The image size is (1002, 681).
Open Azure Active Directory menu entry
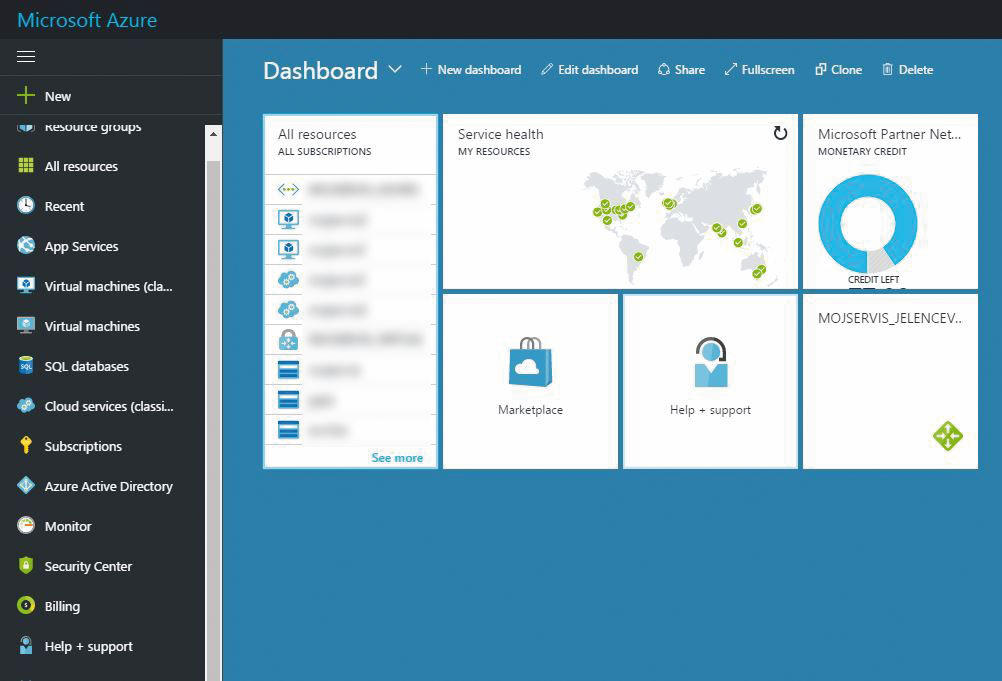[109, 486]
